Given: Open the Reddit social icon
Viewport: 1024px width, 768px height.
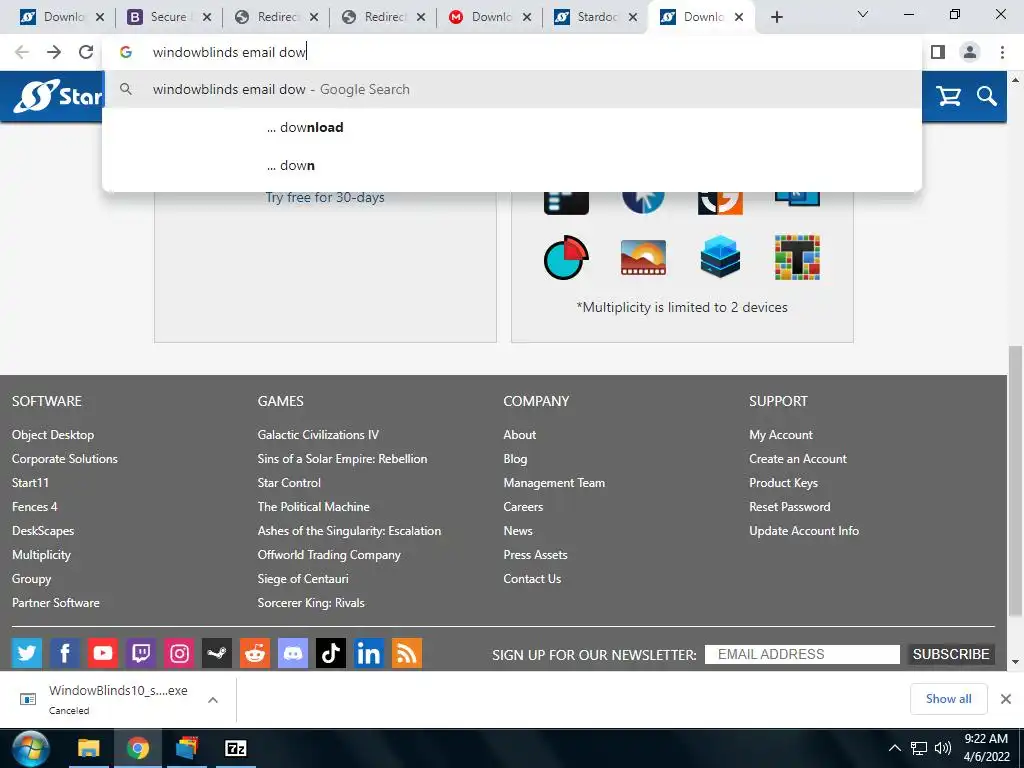Looking at the screenshot, I should coord(255,653).
